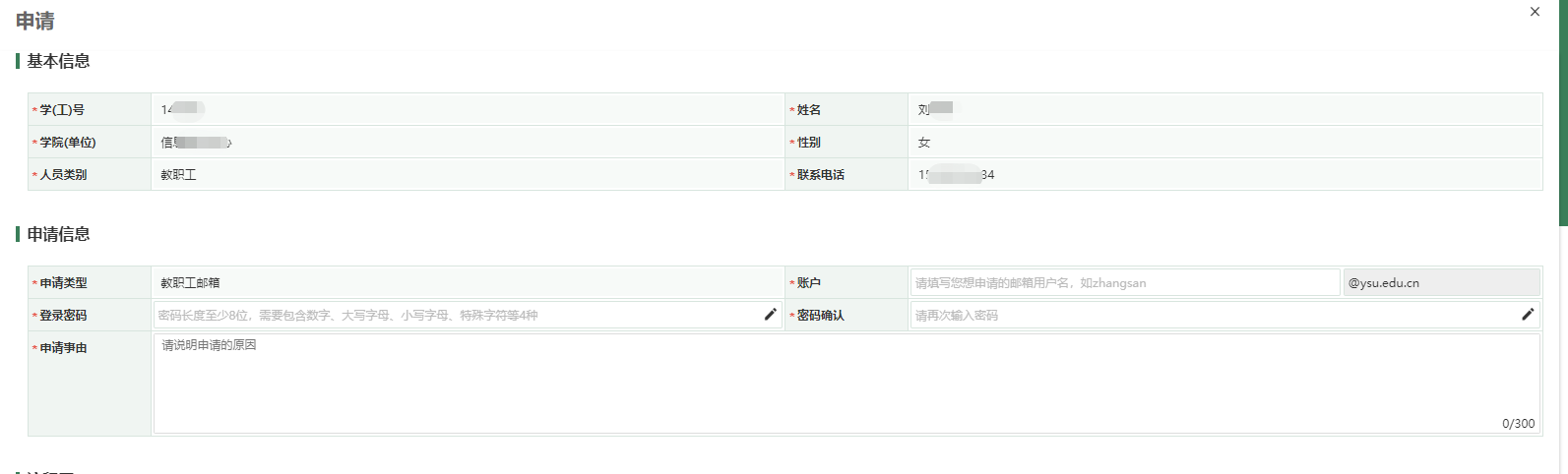Click the @ysu.edu.cn domain suffix box

[1441, 283]
